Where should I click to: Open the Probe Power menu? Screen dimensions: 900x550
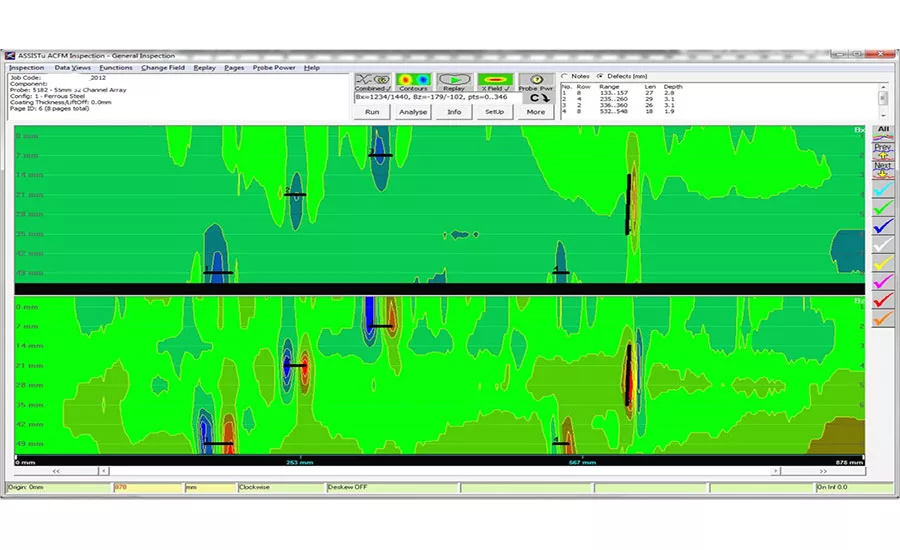(x=274, y=68)
